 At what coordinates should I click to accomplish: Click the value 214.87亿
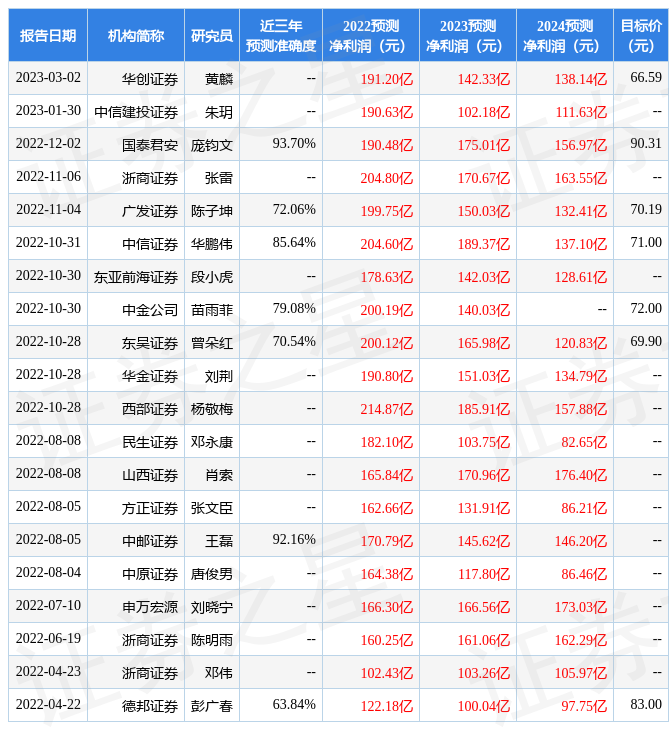[387, 409]
